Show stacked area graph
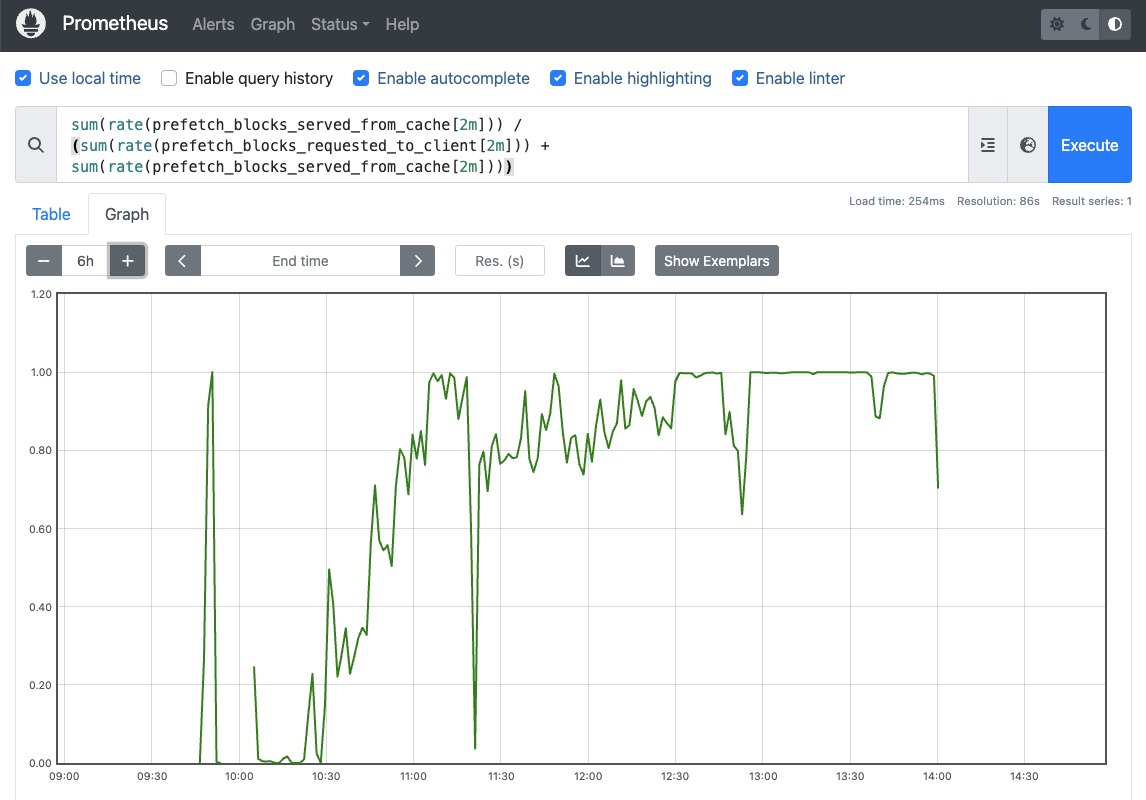 click(x=618, y=261)
